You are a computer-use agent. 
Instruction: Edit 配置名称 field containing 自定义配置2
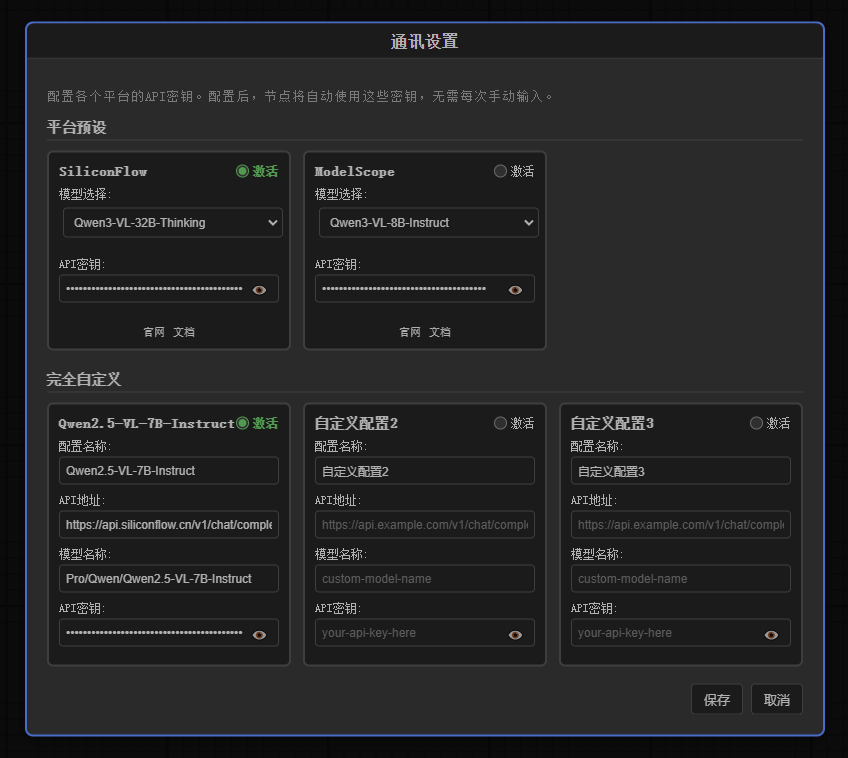[425, 470]
